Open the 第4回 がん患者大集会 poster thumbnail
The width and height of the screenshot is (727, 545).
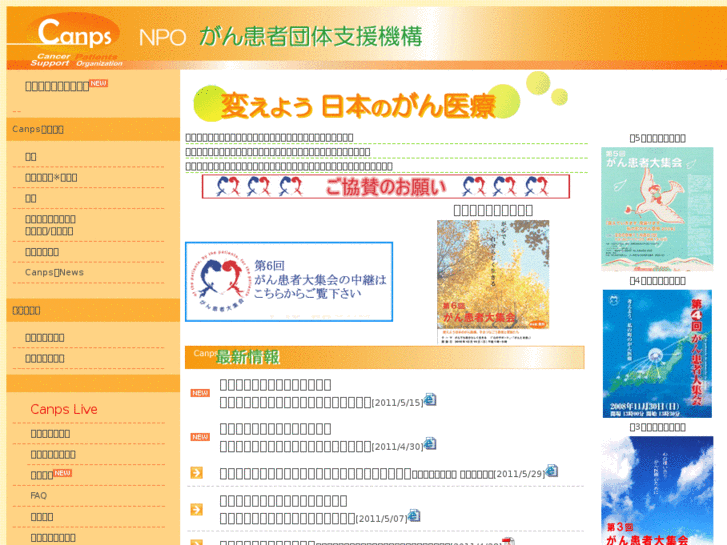coord(657,353)
